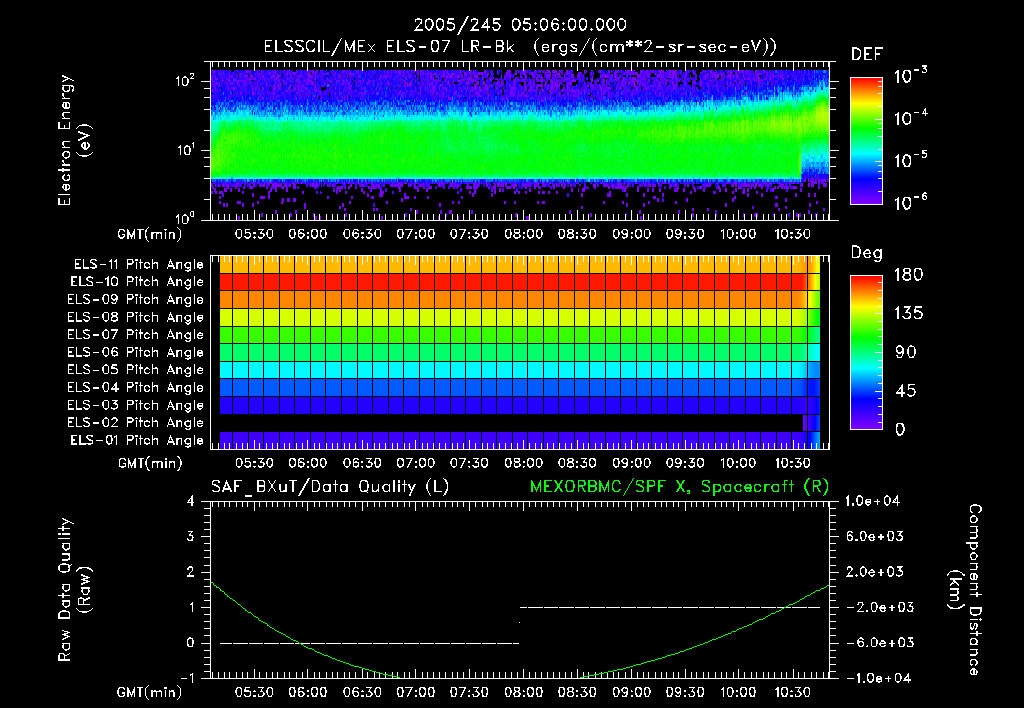
Task: Click the 10^2 tick on the electron energy axis
Action: pyautogui.click(x=185, y=81)
